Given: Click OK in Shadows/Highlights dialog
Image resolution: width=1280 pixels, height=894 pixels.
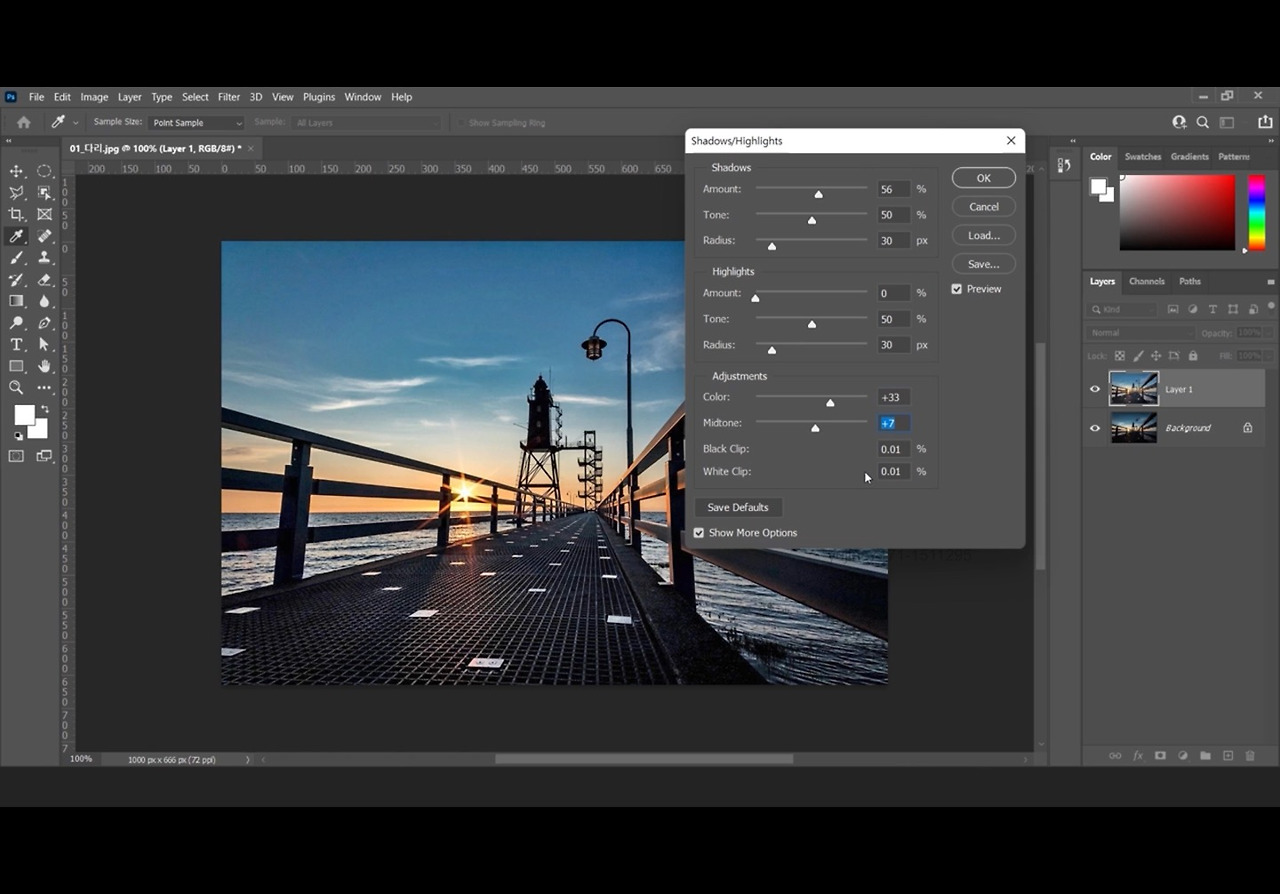Looking at the screenshot, I should (x=983, y=178).
